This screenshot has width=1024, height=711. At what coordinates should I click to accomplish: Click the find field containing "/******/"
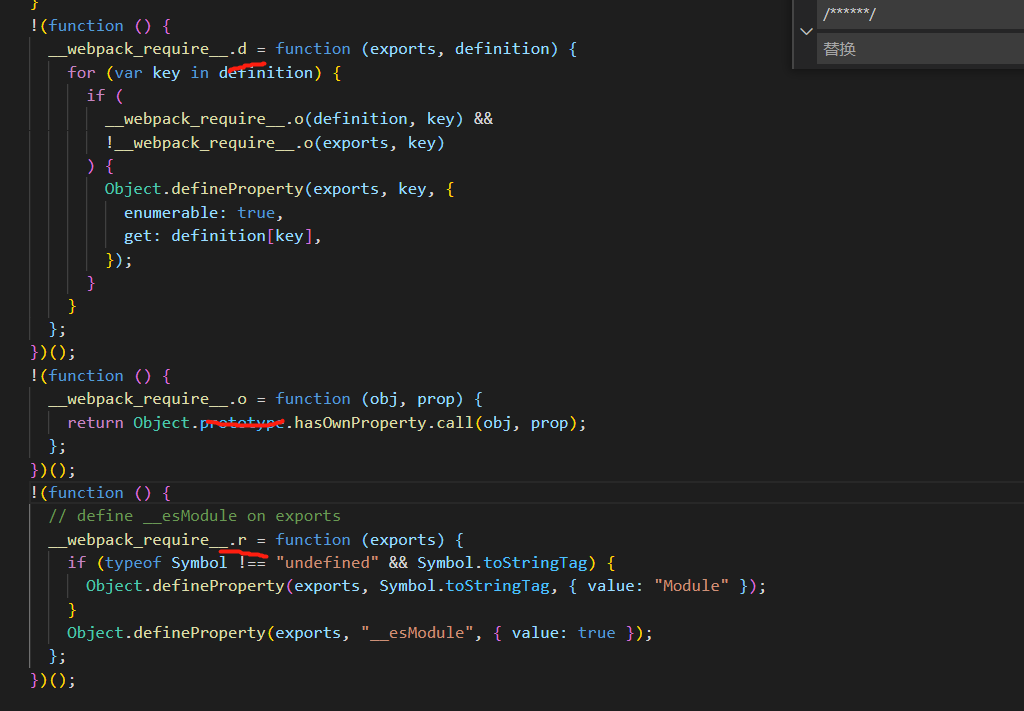[x=920, y=14]
